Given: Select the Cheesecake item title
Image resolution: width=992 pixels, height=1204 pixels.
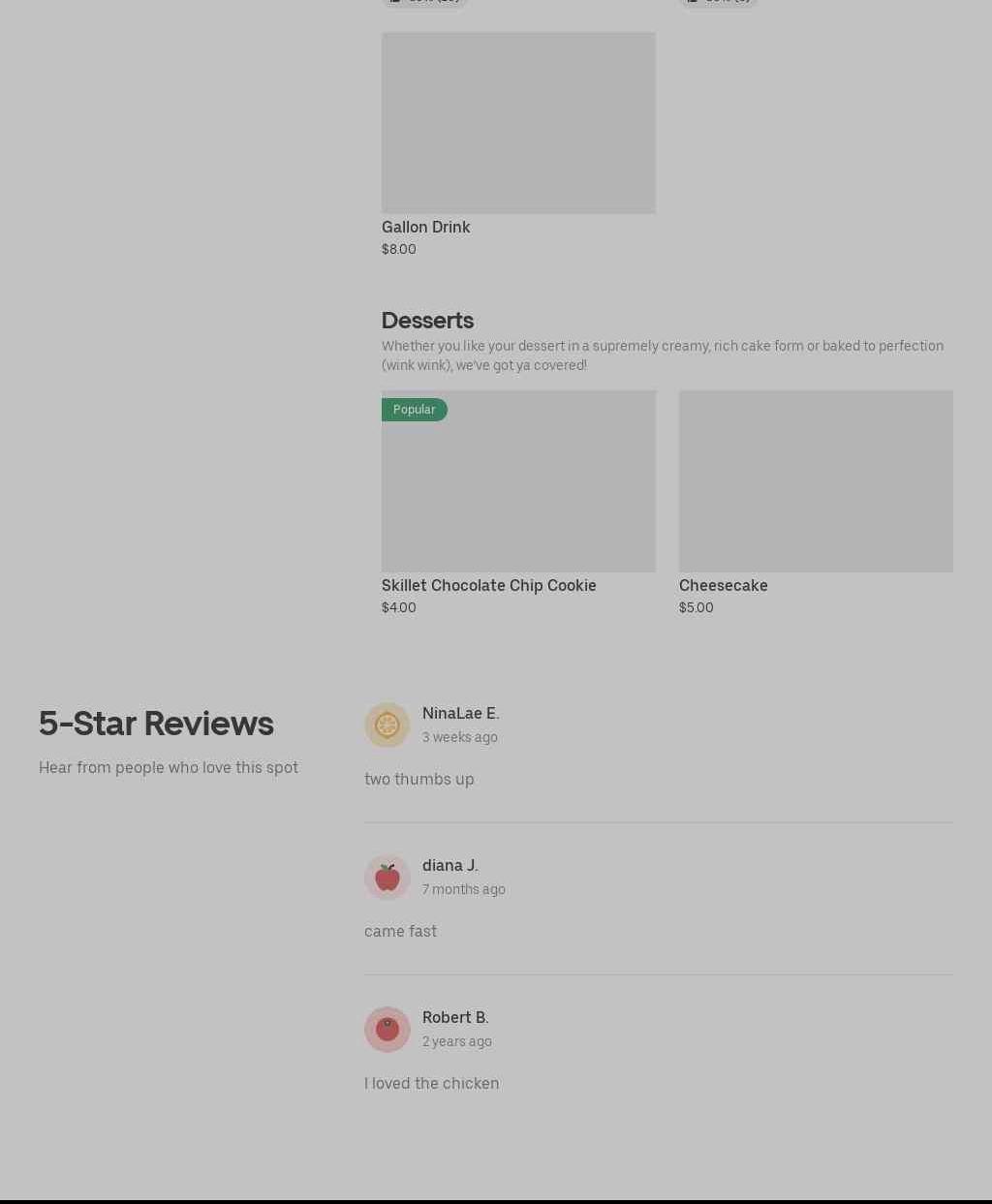Looking at the screenshot, I should tap(723, 585).
